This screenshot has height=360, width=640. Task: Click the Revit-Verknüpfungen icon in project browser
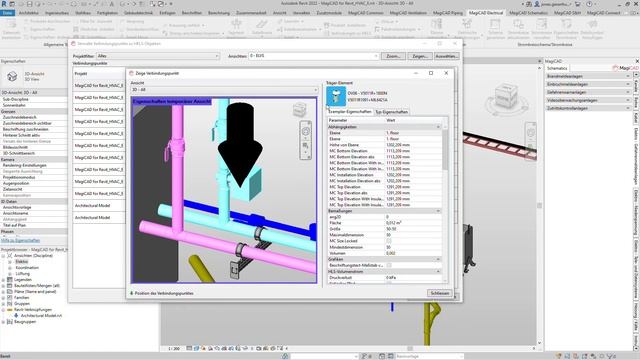click(x=10, y=310)
